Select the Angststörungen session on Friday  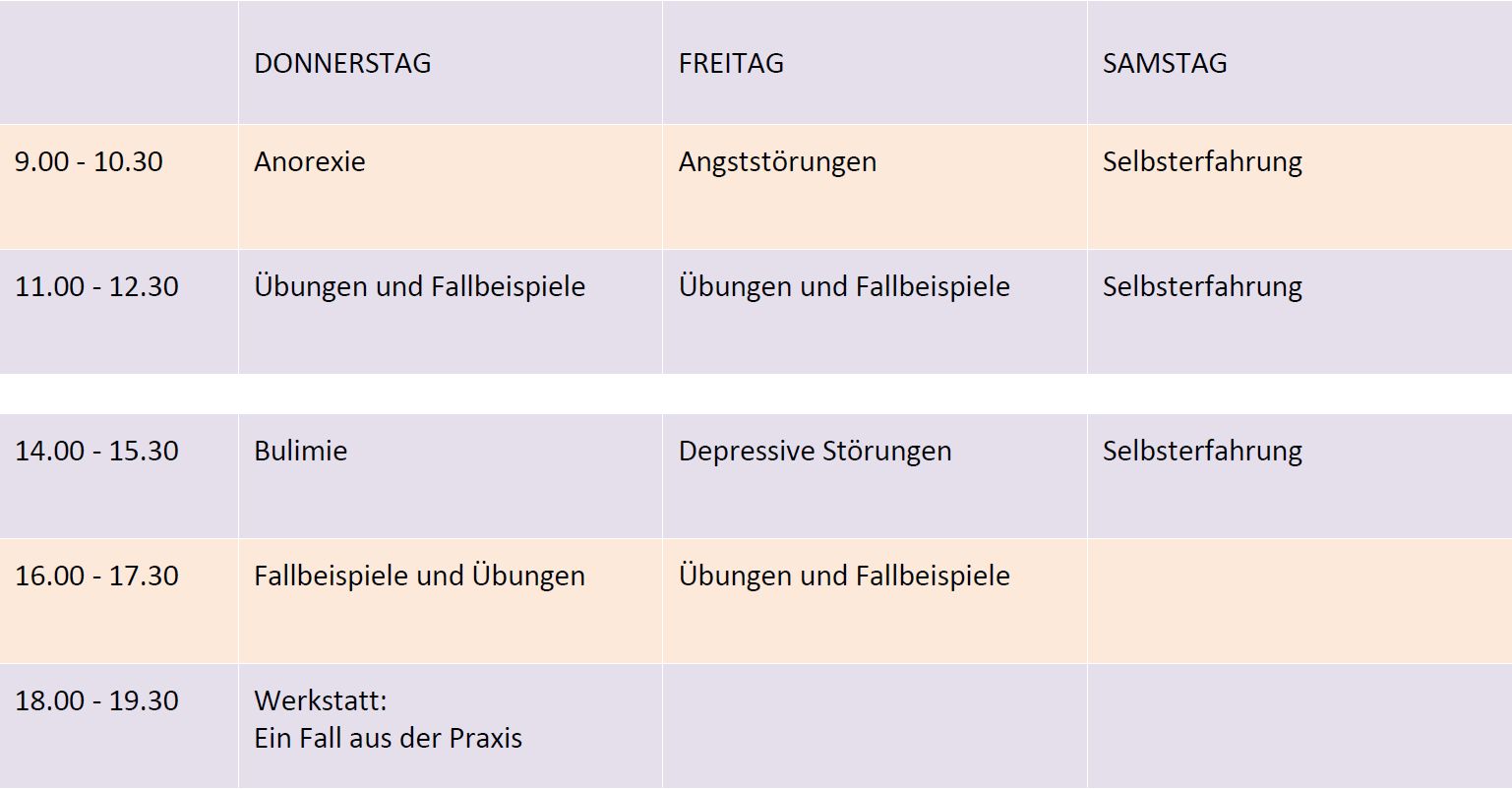(x=777, y=161)
